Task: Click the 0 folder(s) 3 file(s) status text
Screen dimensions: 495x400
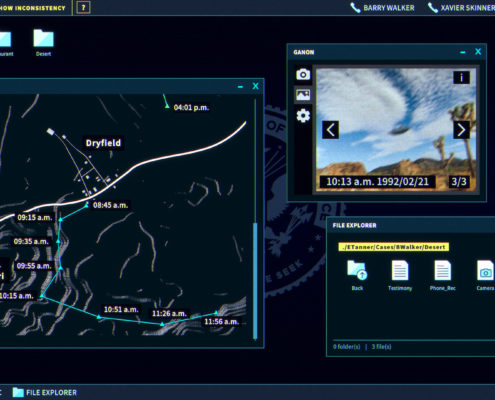Action: coord(362,347)
